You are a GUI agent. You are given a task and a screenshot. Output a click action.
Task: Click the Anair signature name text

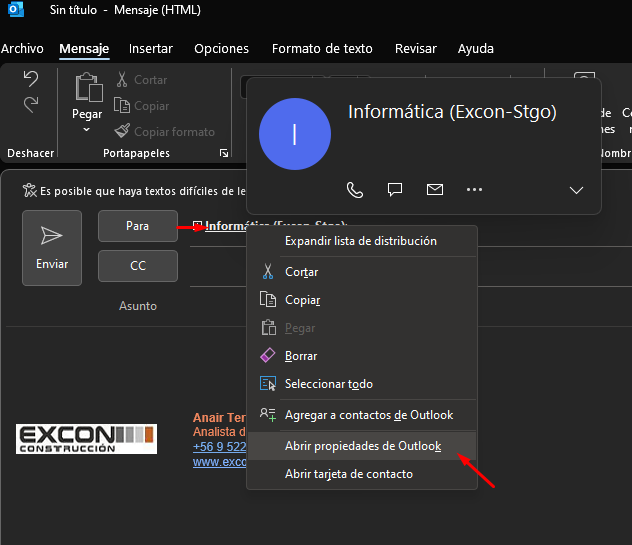pyautogui.click(x=219, y=417)
